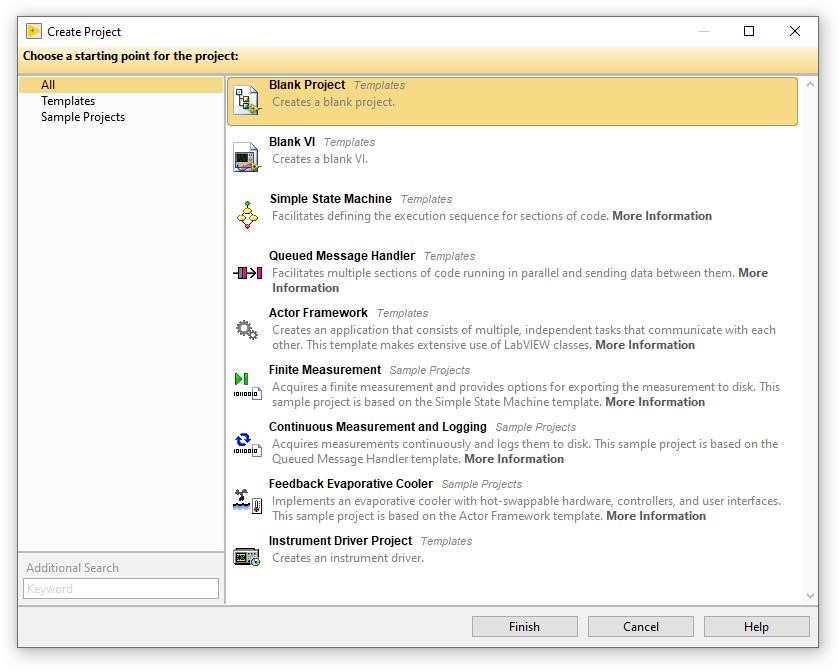Pick the Feedback Evaporative Cooler icon

pyautogui.click(x=247, y=500)
